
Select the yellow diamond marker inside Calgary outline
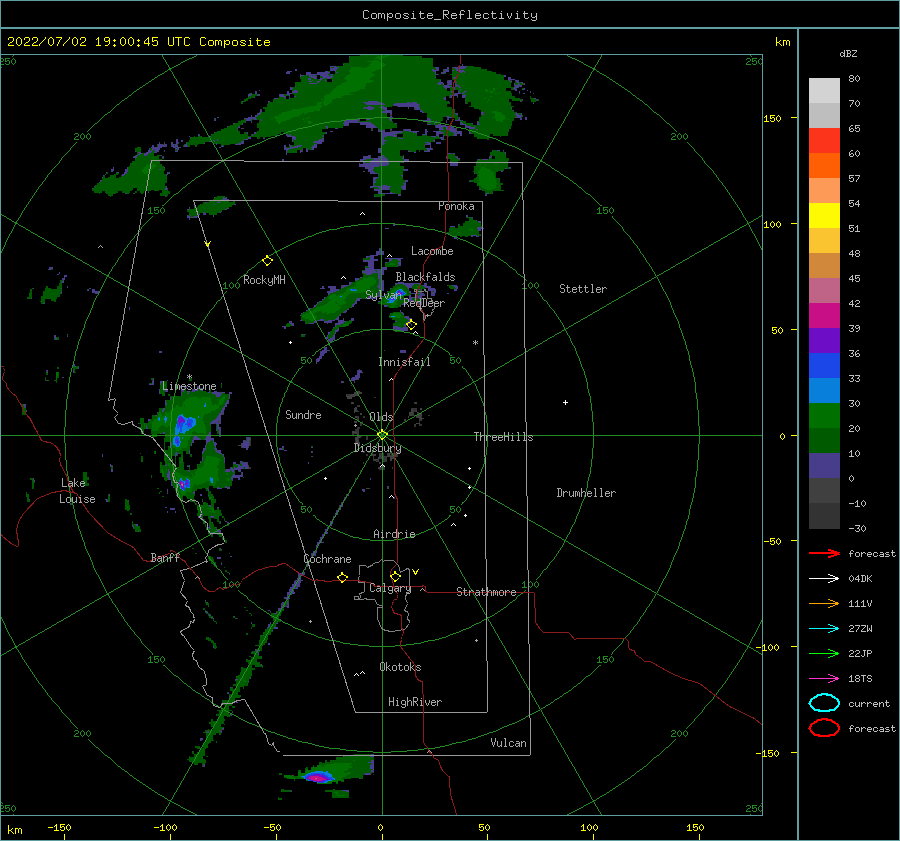tap(395, 576)
